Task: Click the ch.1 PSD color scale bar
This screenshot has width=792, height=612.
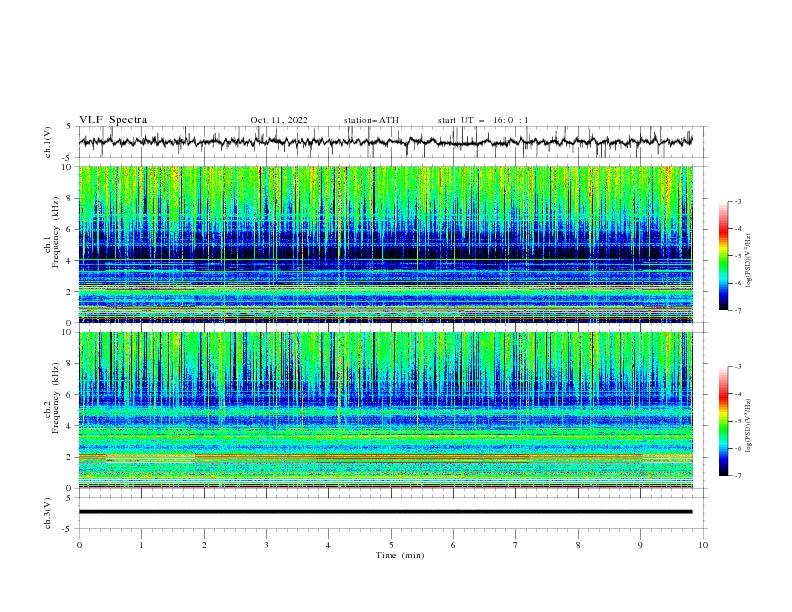Action: pos(723,256)
